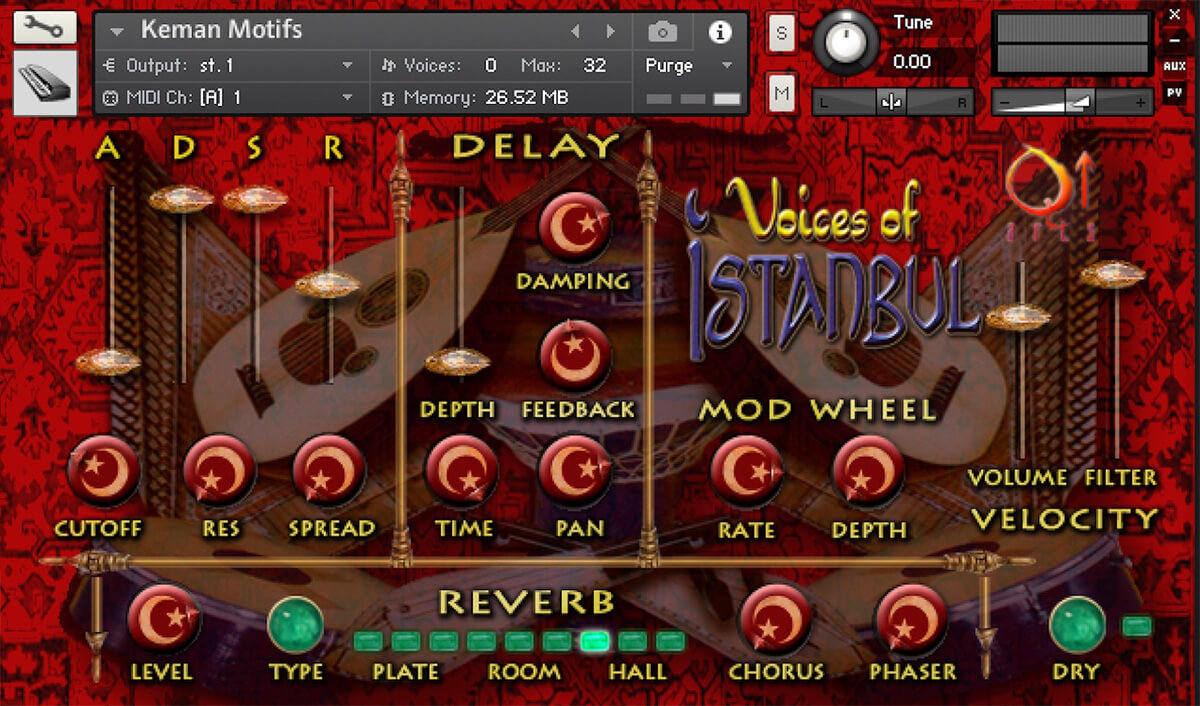Expand the Keman Motifs instrument menu arrow

point(118,31)
